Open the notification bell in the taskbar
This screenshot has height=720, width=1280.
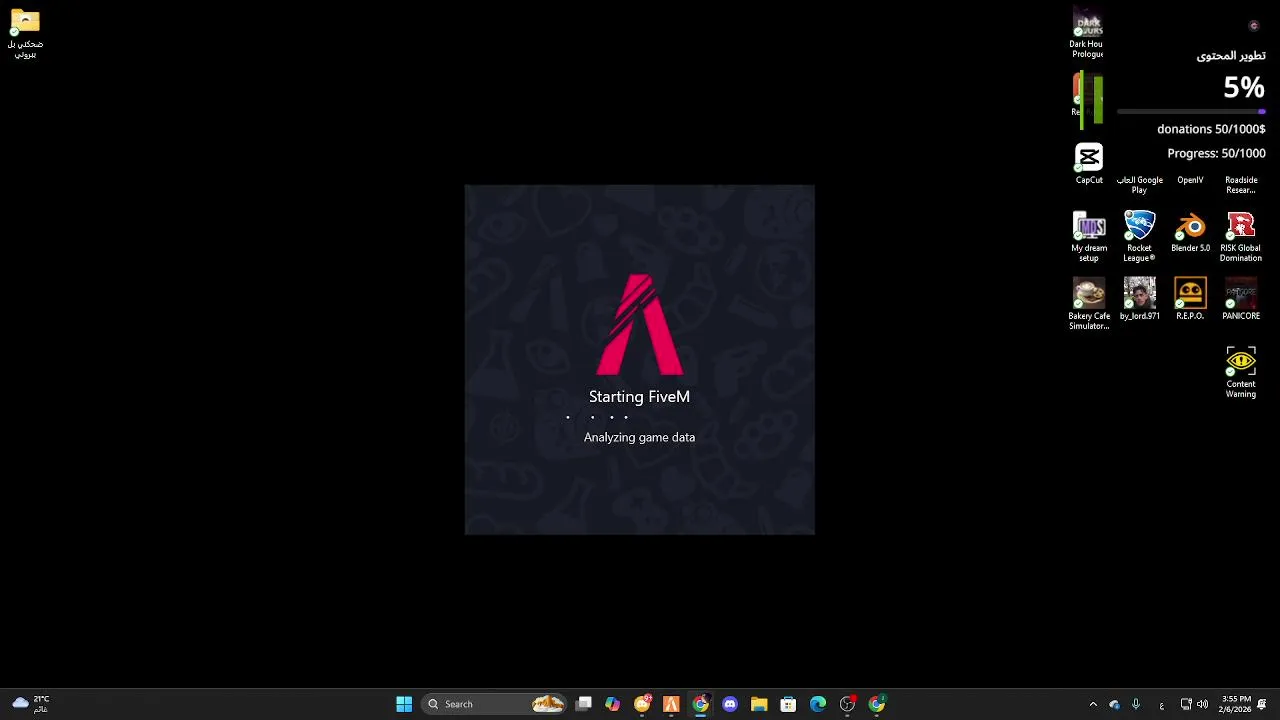click(x=1263, y=704)
